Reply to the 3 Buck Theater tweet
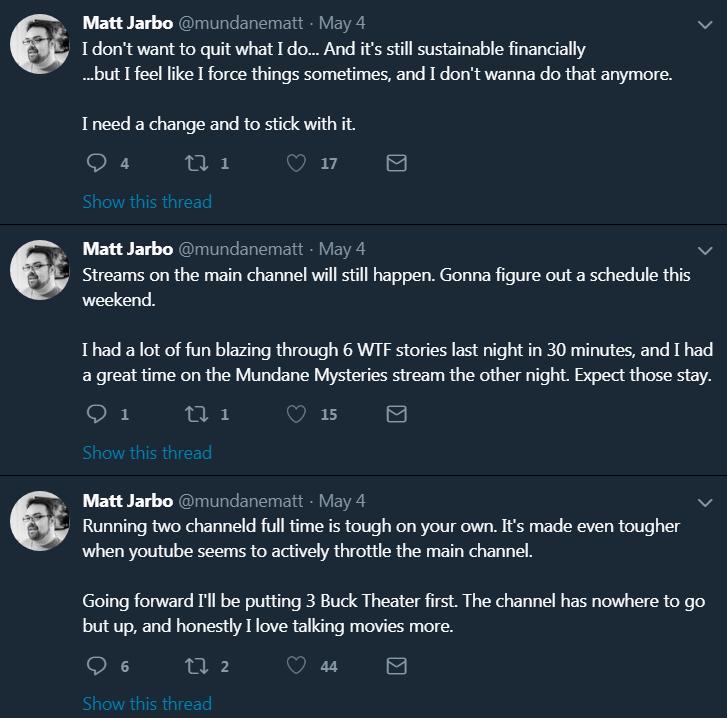The width and height of the screenshot is (727, 718). [96, 666]
